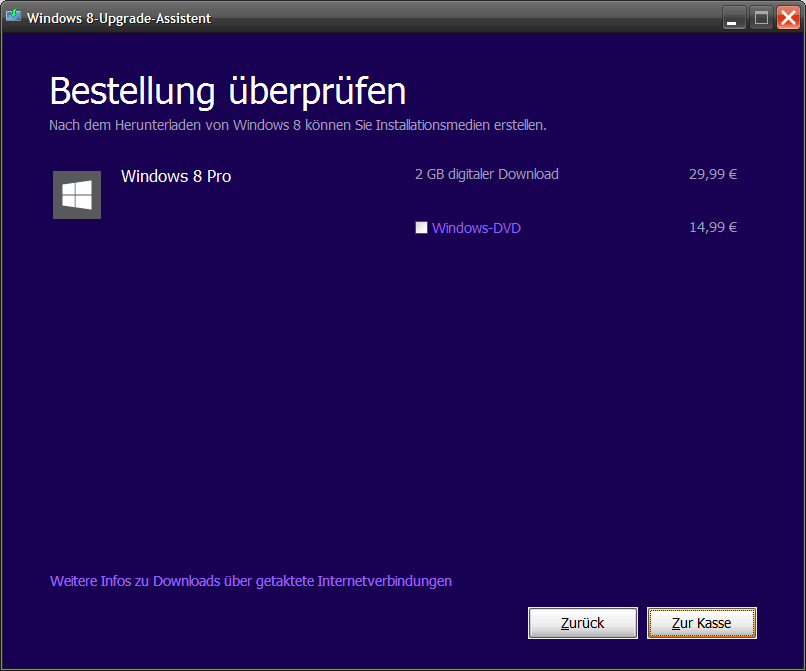
Task: Enable the Windows-DVD checkbox
Action: (421, 227)
